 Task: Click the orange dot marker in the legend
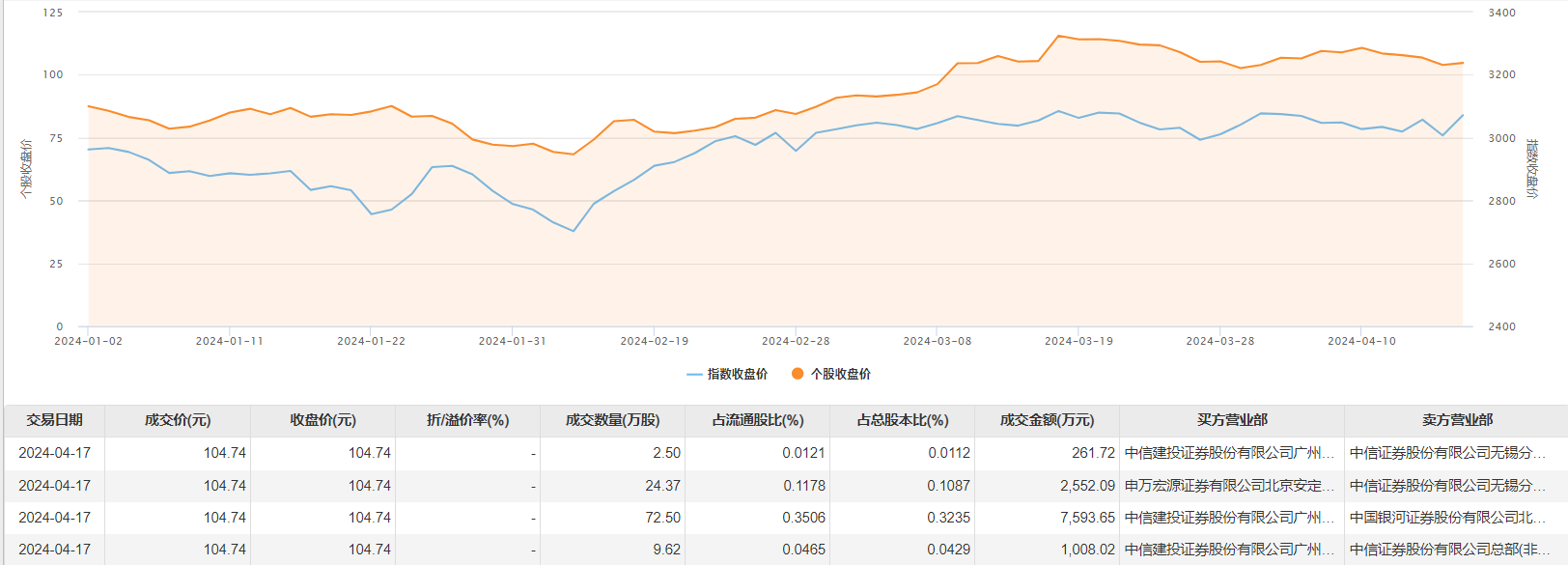click(x=798, y=374)
